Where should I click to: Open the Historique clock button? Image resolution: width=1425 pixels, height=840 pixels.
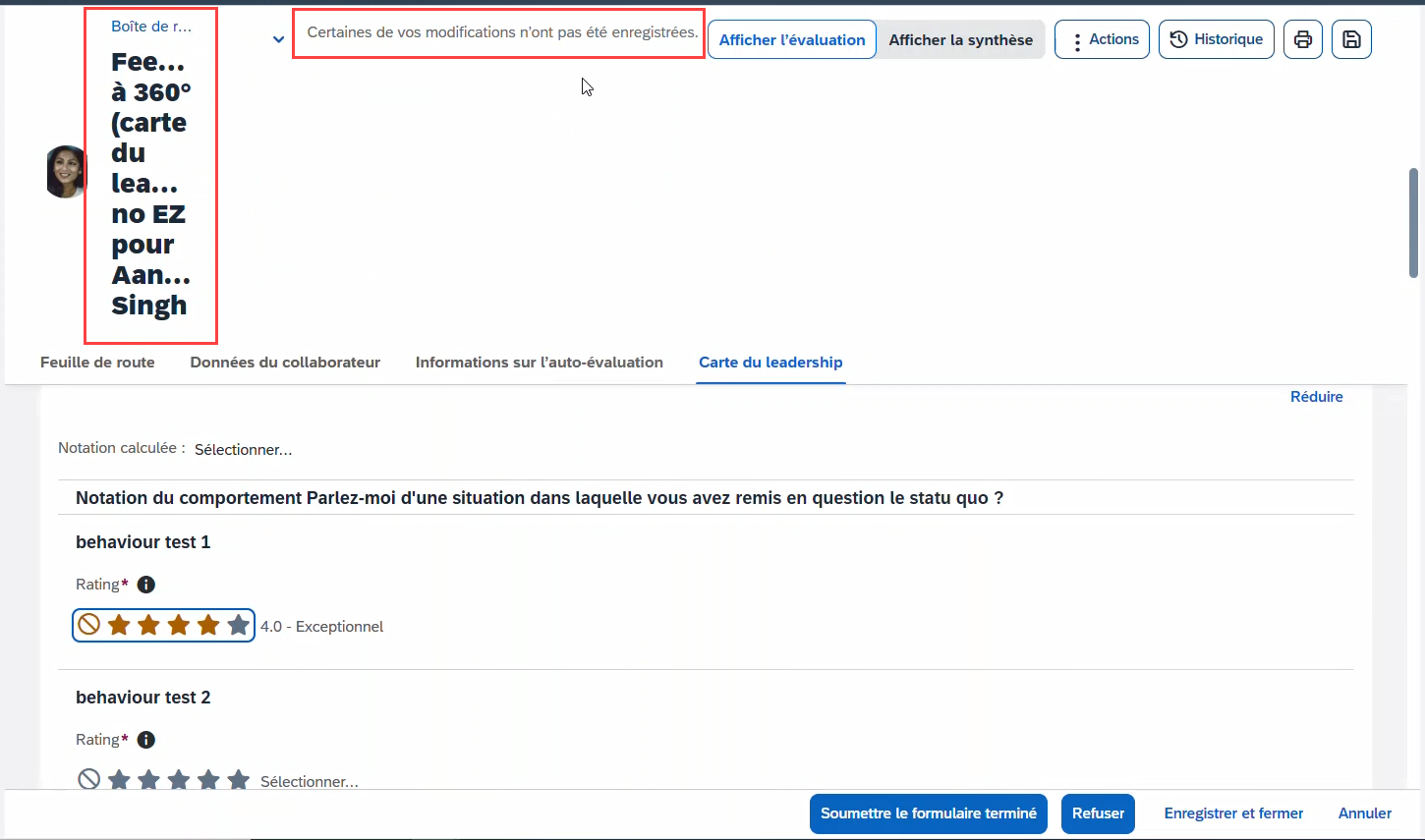(1217, 39)
